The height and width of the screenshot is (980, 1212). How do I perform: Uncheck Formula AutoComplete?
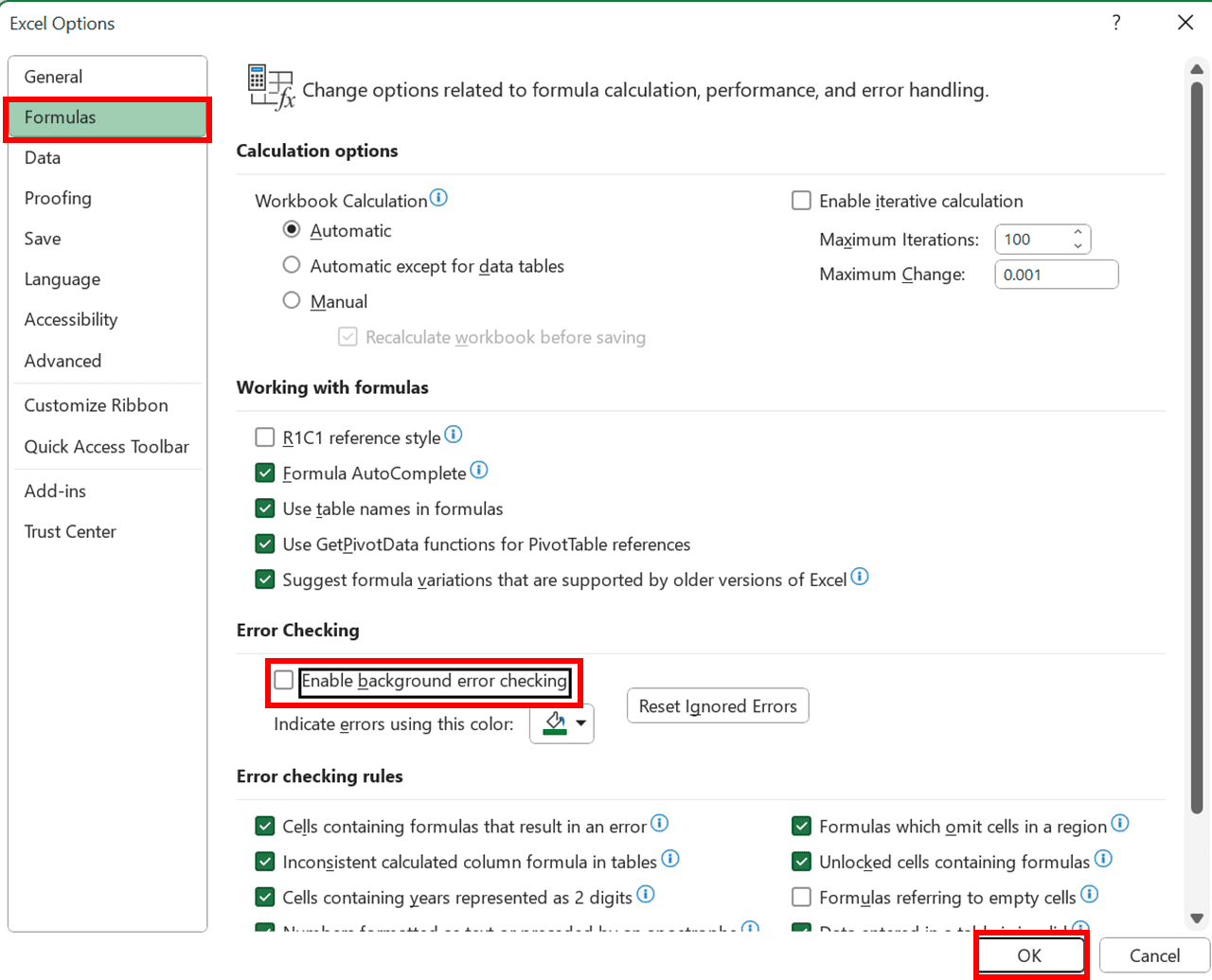265,472
